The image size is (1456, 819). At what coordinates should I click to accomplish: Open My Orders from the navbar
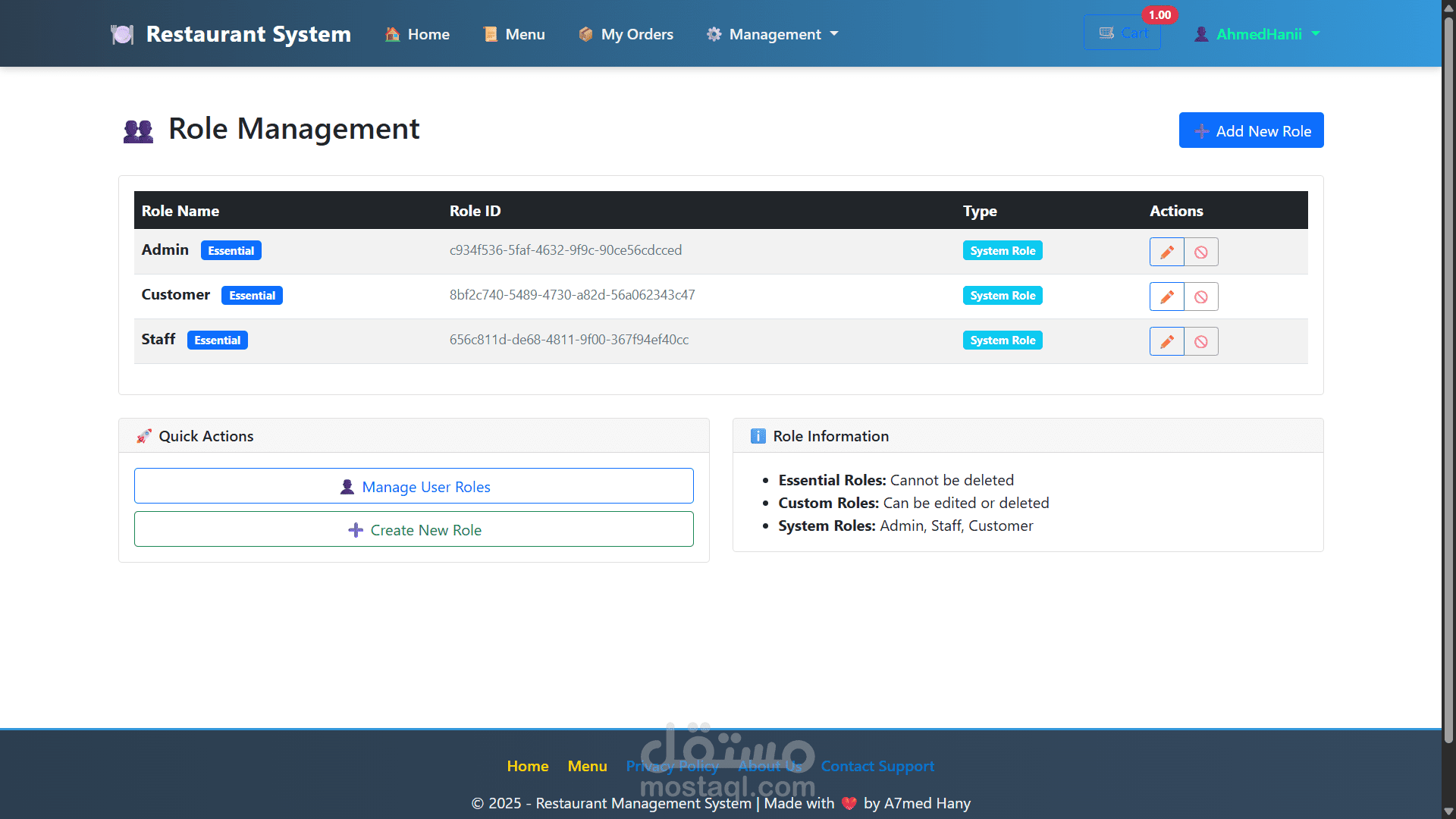point(626,34)
